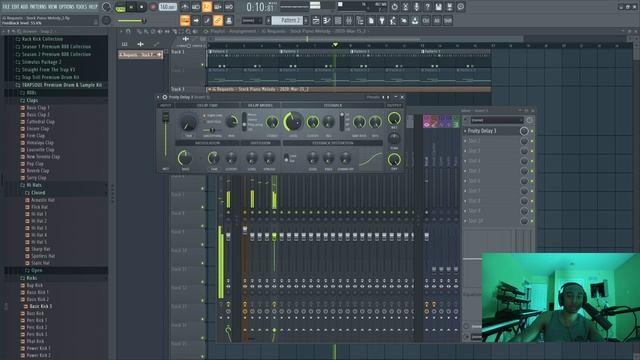The image size is (640, 360).
Task: Toggle Keep pitch option in Fruity Delay
Action: point(213,122)
